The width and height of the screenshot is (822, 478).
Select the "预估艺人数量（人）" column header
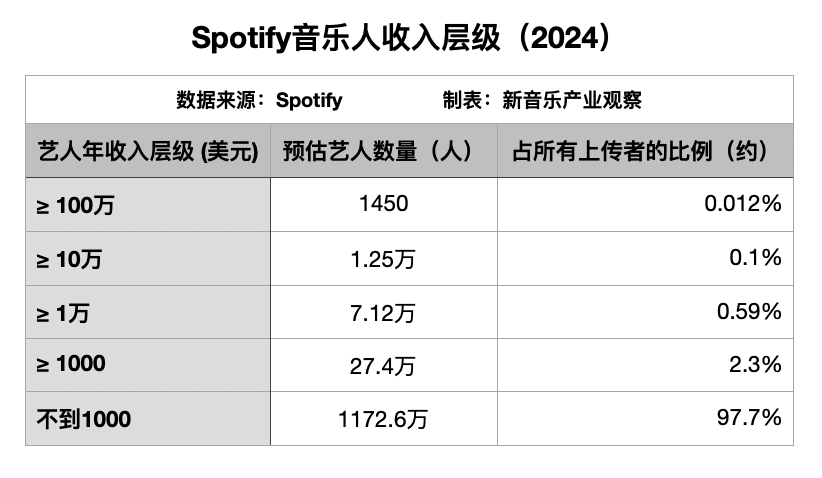383,151
